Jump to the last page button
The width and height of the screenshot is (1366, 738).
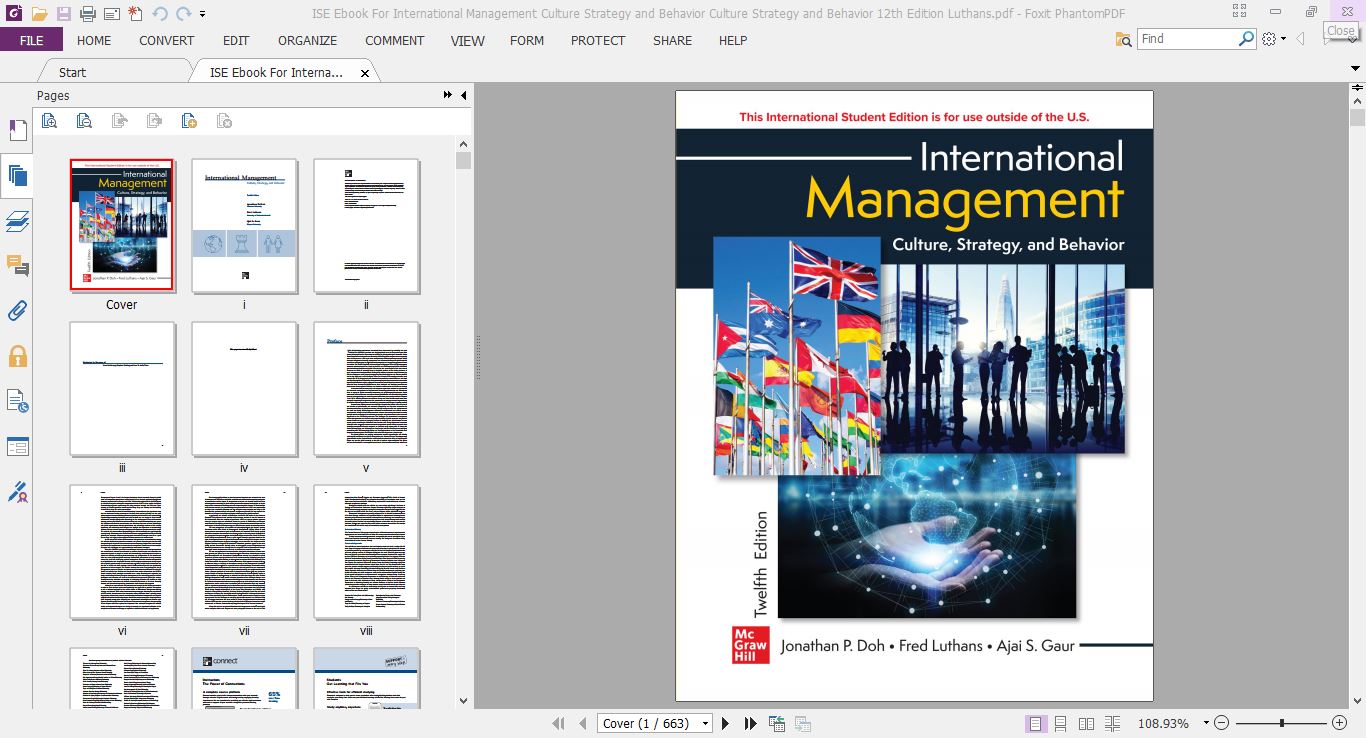751,723
